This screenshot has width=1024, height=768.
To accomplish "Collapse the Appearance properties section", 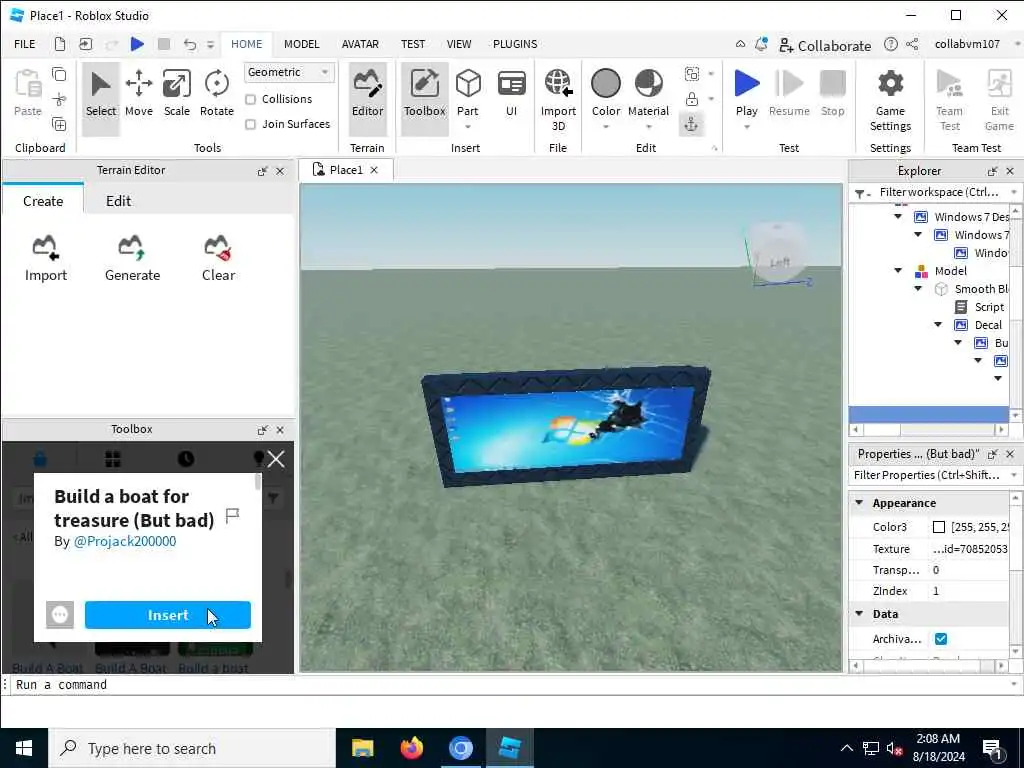I will click(x=859, y=503).
